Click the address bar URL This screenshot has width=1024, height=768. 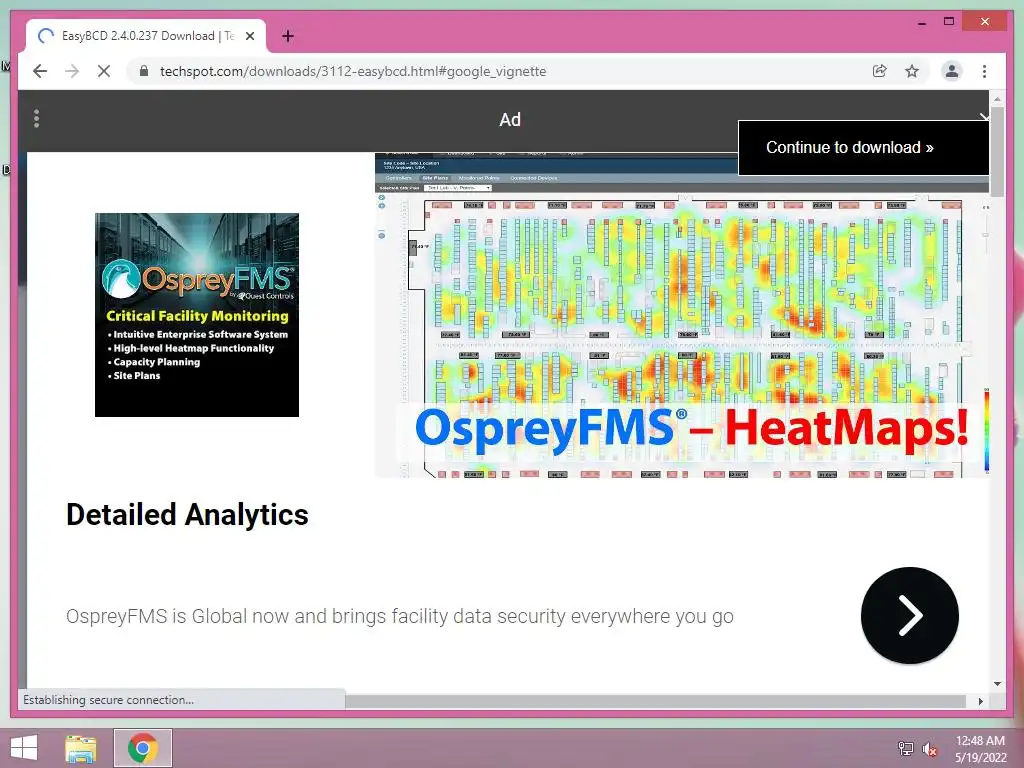[353, 71]
